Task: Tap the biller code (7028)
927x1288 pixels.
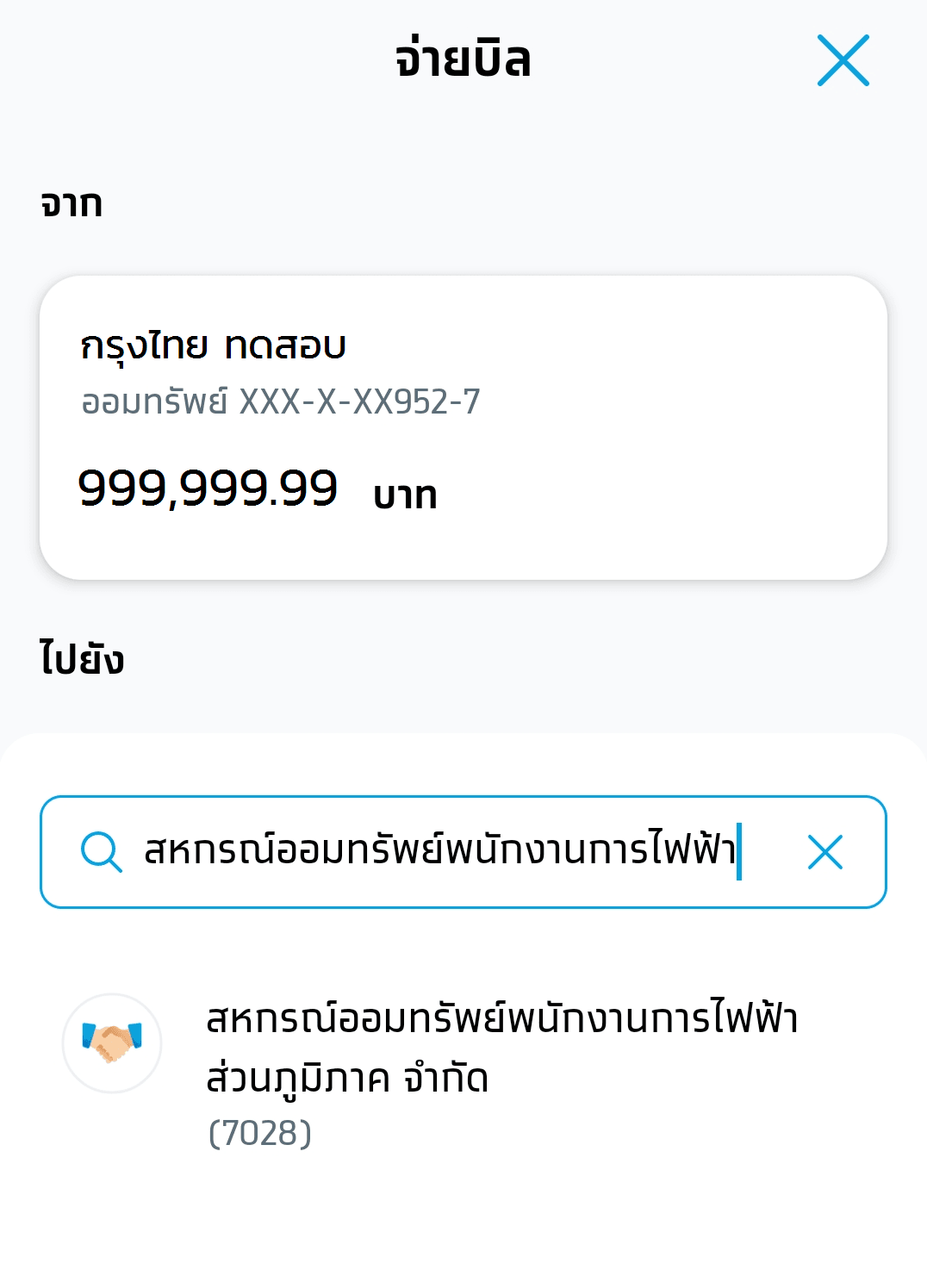Action: point(259,1134)
